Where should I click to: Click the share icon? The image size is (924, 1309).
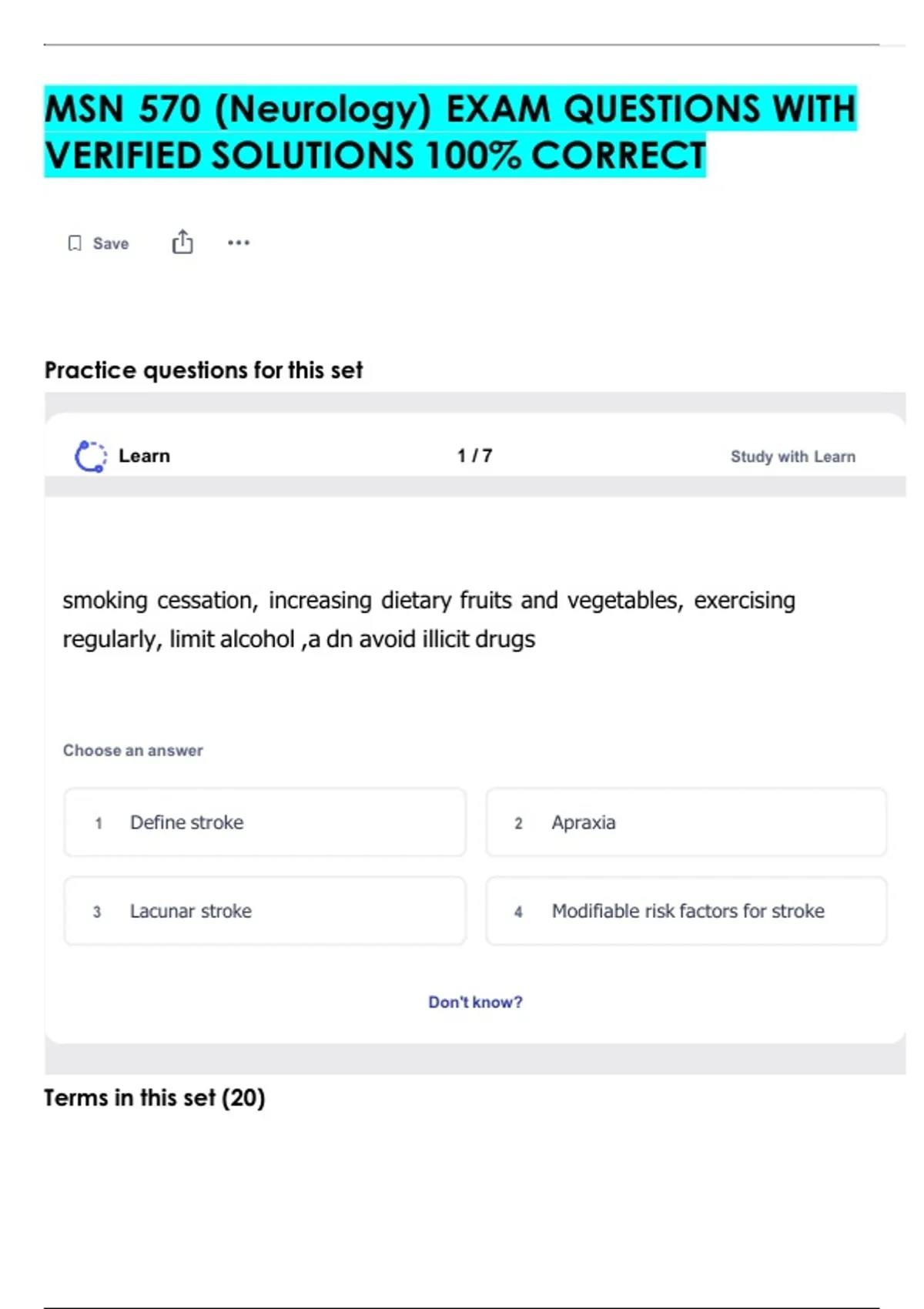pos(182,243)
